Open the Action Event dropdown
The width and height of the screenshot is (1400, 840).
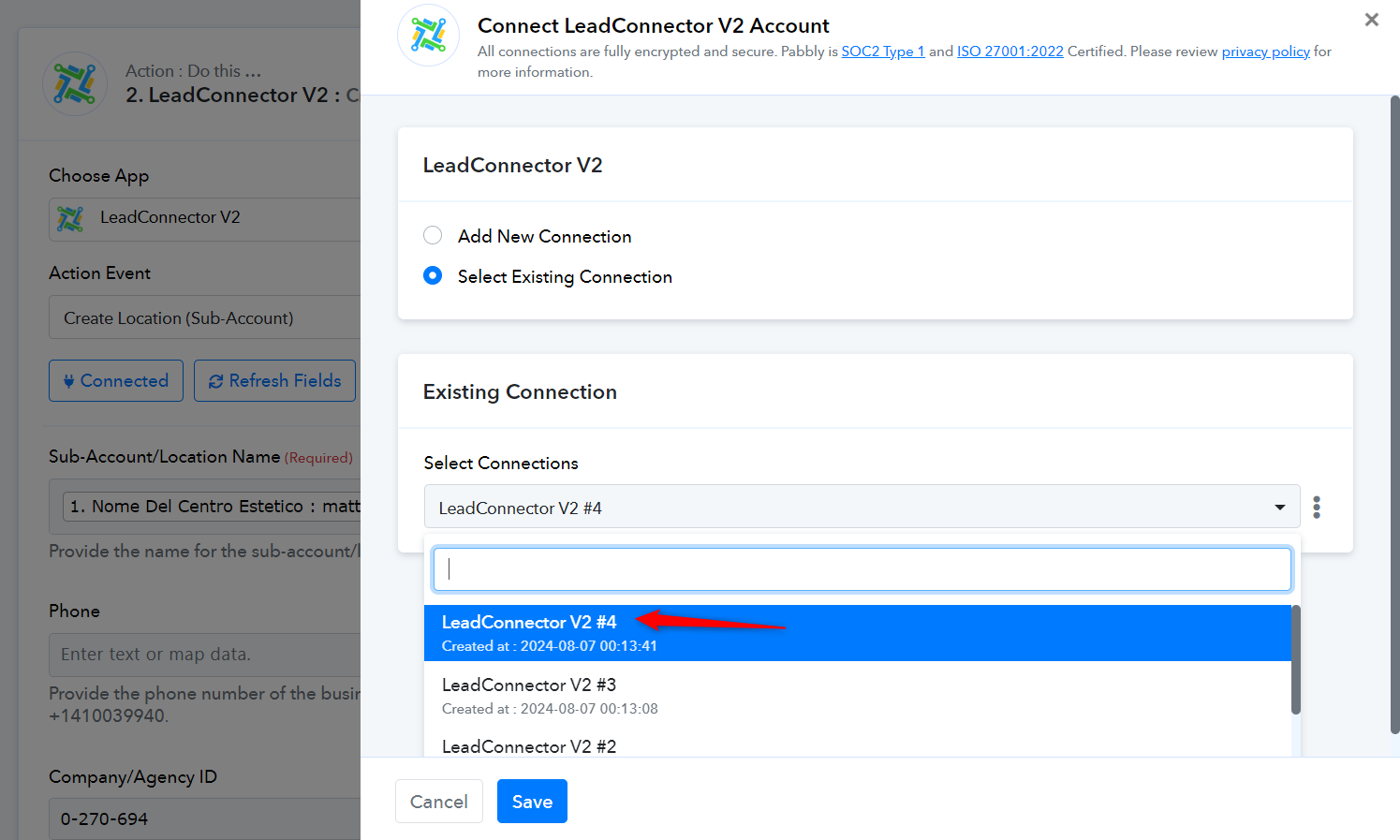coord(205,317)
